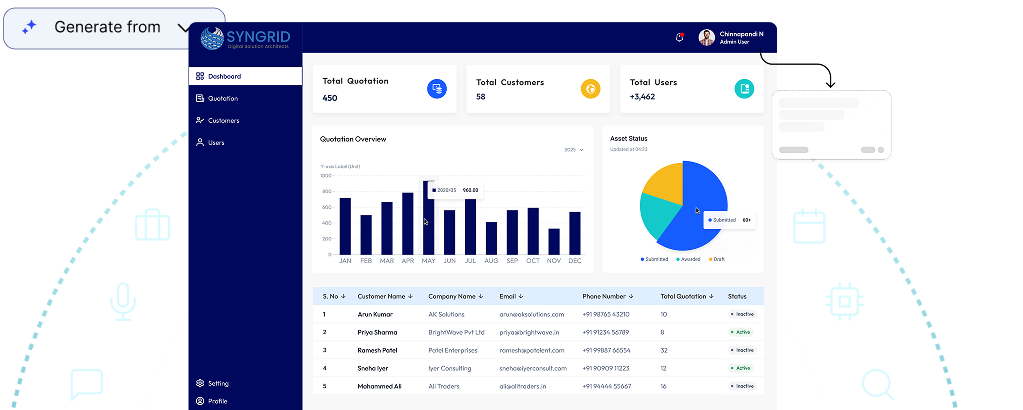
Task: Open Setting in the sidebar
Action: point(218,383)
